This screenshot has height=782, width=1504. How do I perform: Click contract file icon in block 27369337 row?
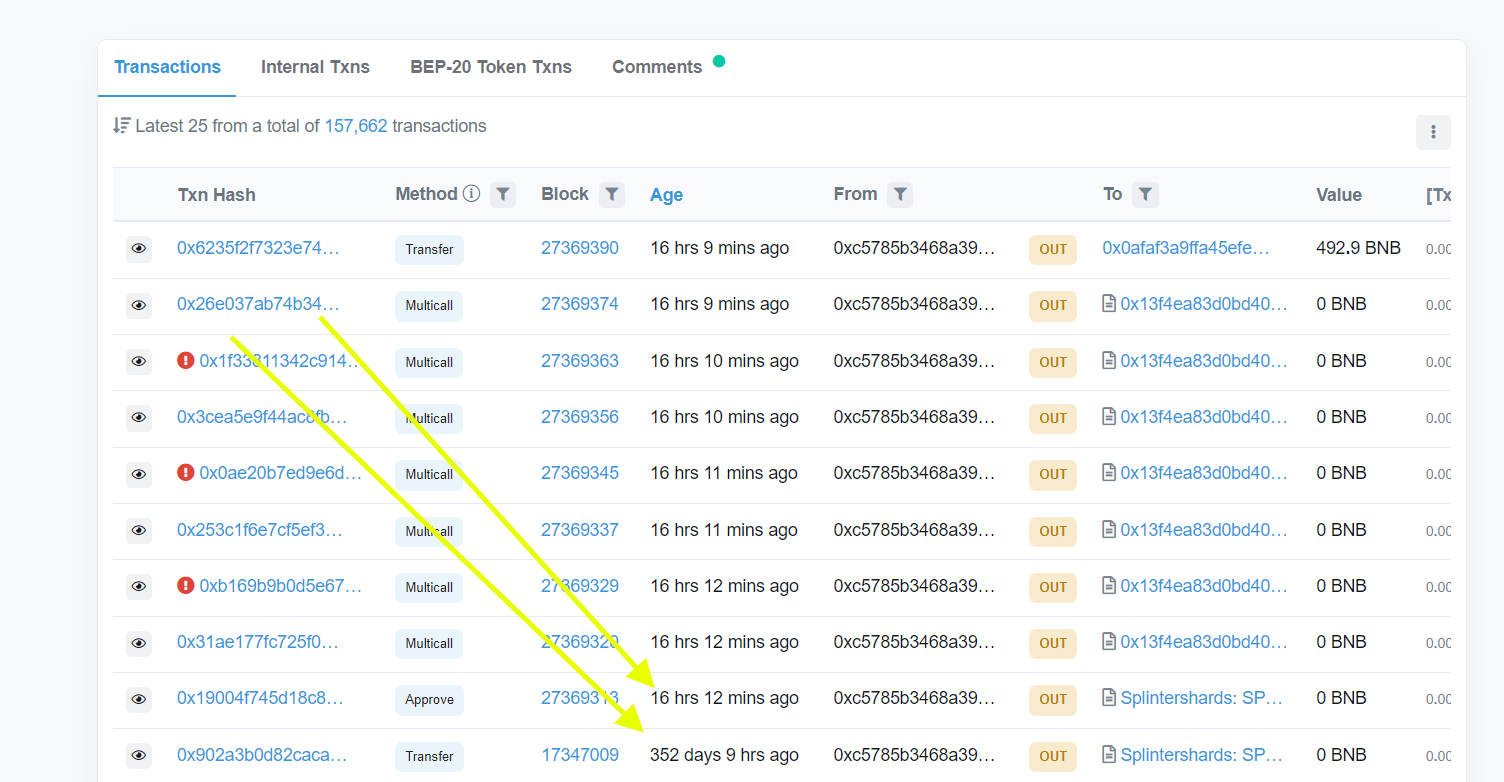(x=1109, y=530)
